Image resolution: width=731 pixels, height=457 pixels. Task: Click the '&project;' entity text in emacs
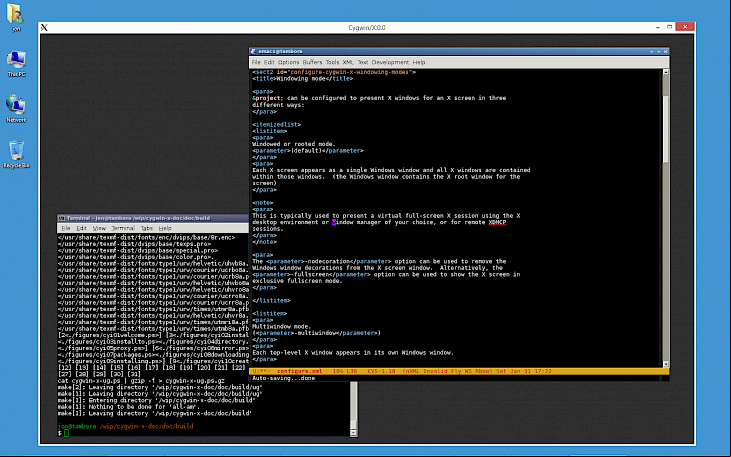pos(268,98)
